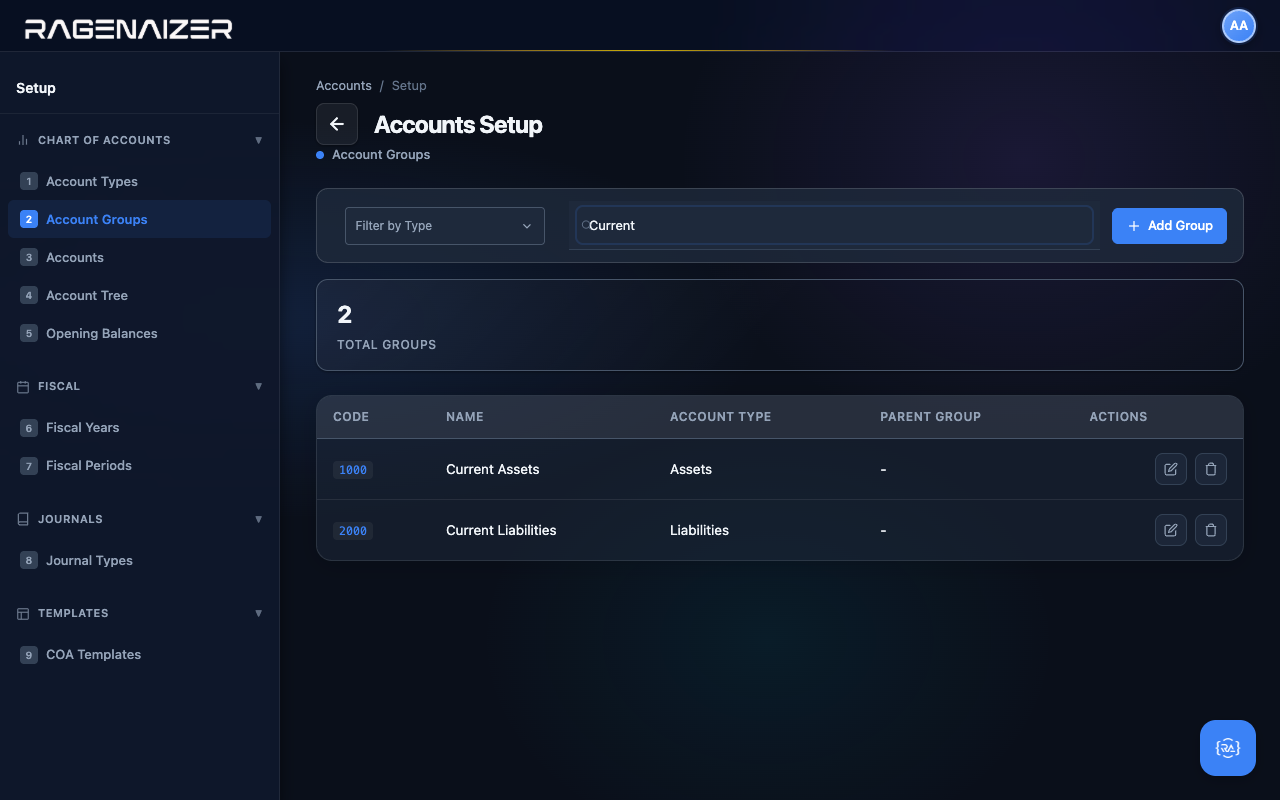Collapse the Chart of Accounts section
The image size is (1280, 800).
click(259, 140)
